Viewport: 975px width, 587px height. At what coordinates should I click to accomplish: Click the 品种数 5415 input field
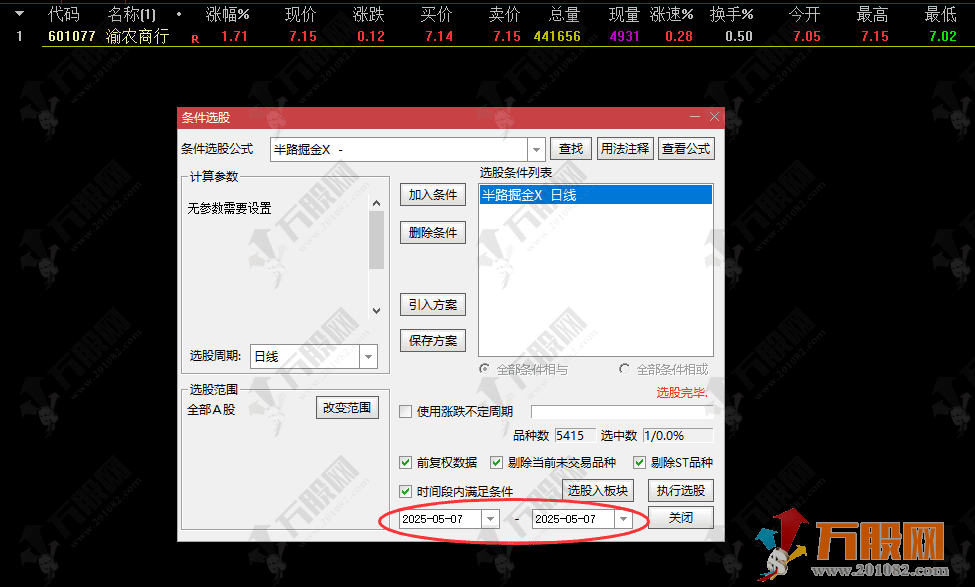pos(575,435)
